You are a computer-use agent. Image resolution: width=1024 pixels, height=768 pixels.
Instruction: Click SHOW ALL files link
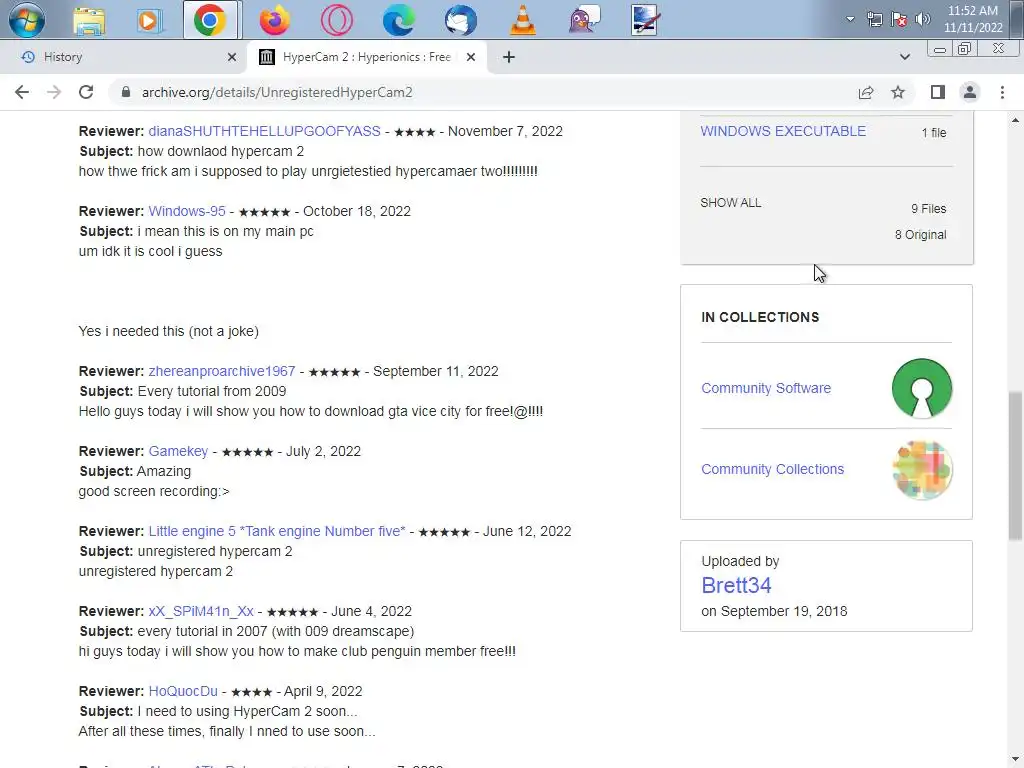(731, 203)
